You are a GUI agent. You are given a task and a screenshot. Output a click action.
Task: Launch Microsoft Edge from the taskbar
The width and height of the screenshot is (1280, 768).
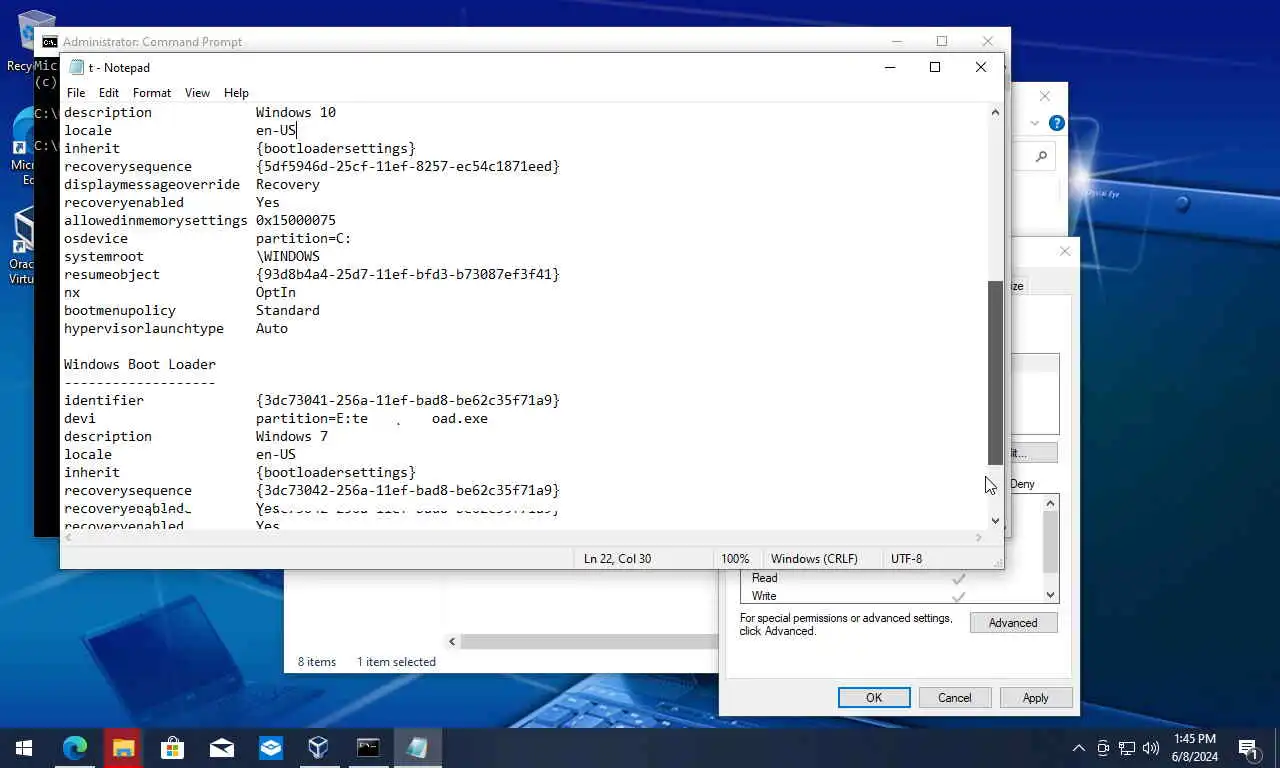75,747
